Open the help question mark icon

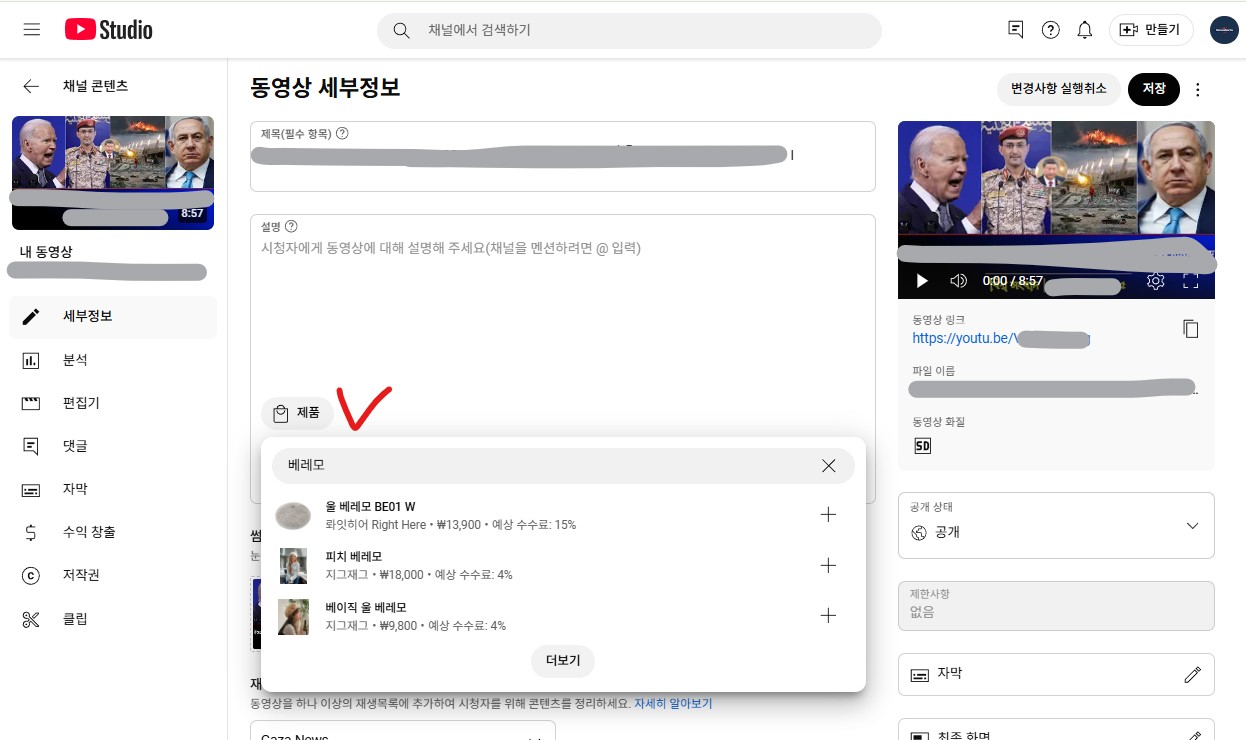pyautogui.click(x=1050, y=30)
